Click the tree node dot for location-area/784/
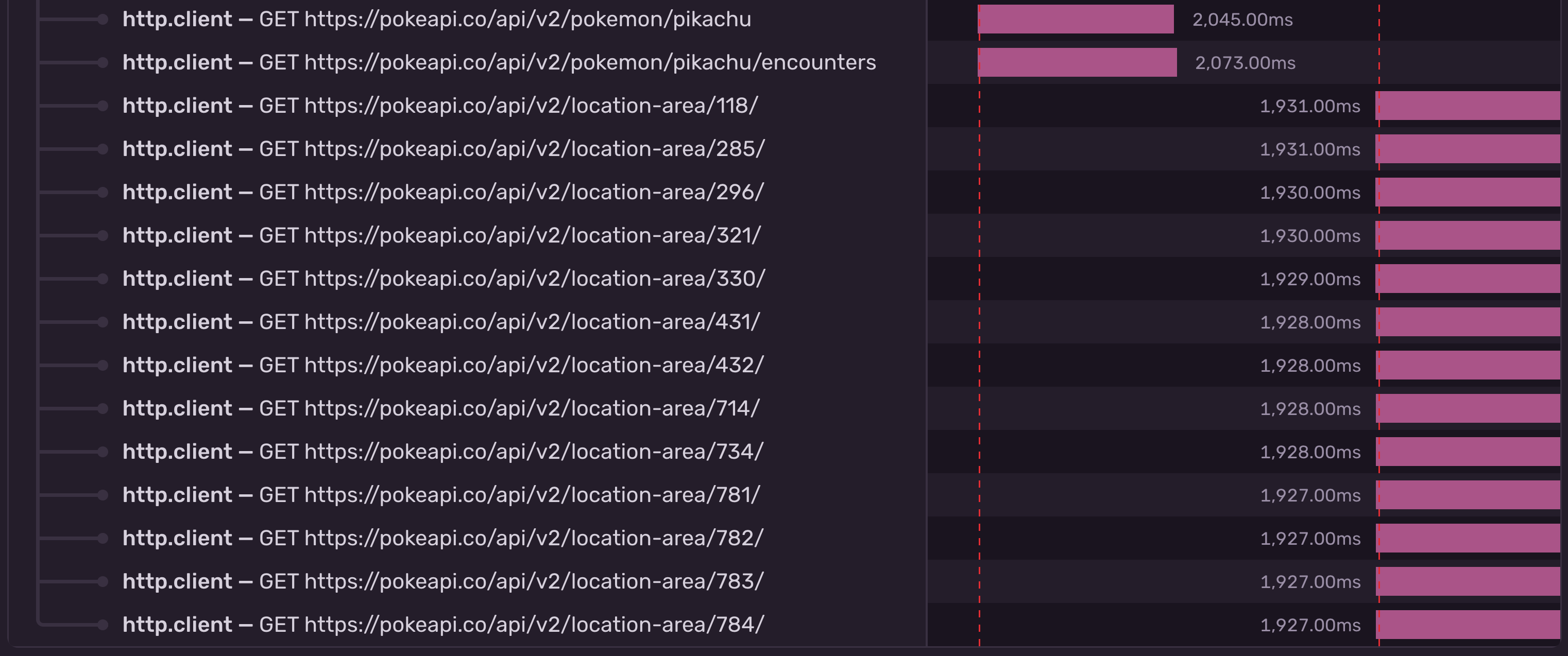Image resolution: width=1568 pixels, height=656 pixels. (103, 625)
